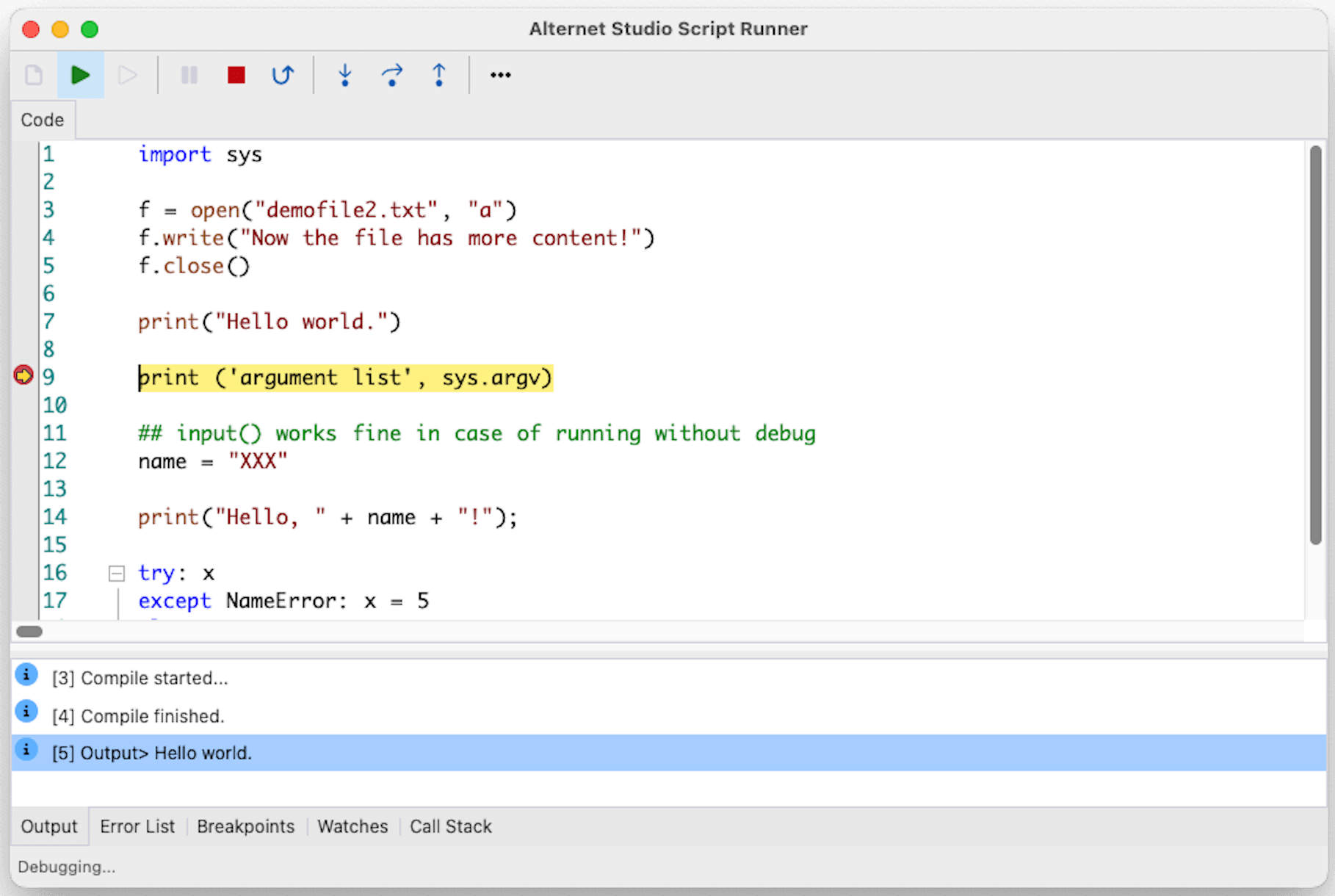The height and width of the screenshot is (896, 1335).
Task: Stop debugging with the red square
Action: (x=236, y=75)
